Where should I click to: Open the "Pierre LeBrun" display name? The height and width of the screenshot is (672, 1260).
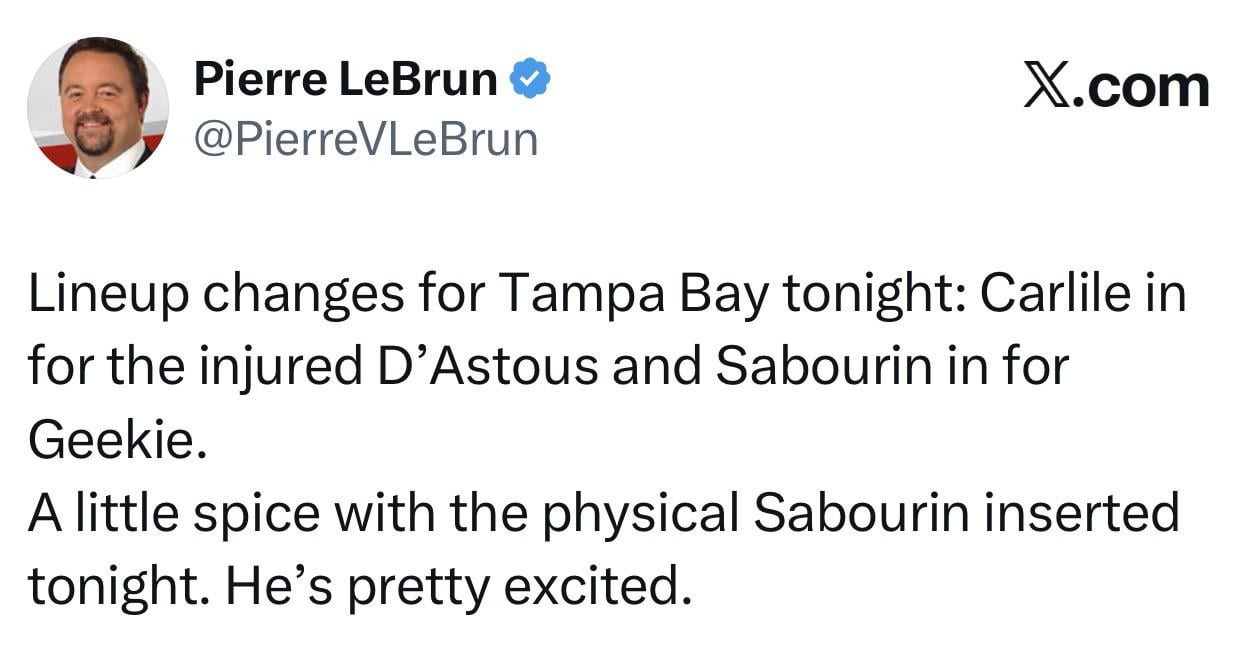pyautogui.click(x=345, y=80)
